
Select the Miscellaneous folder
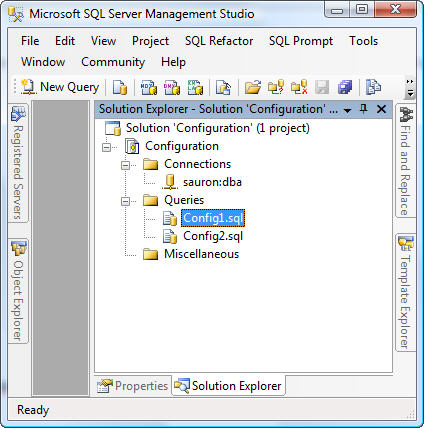tap(201, 254)
